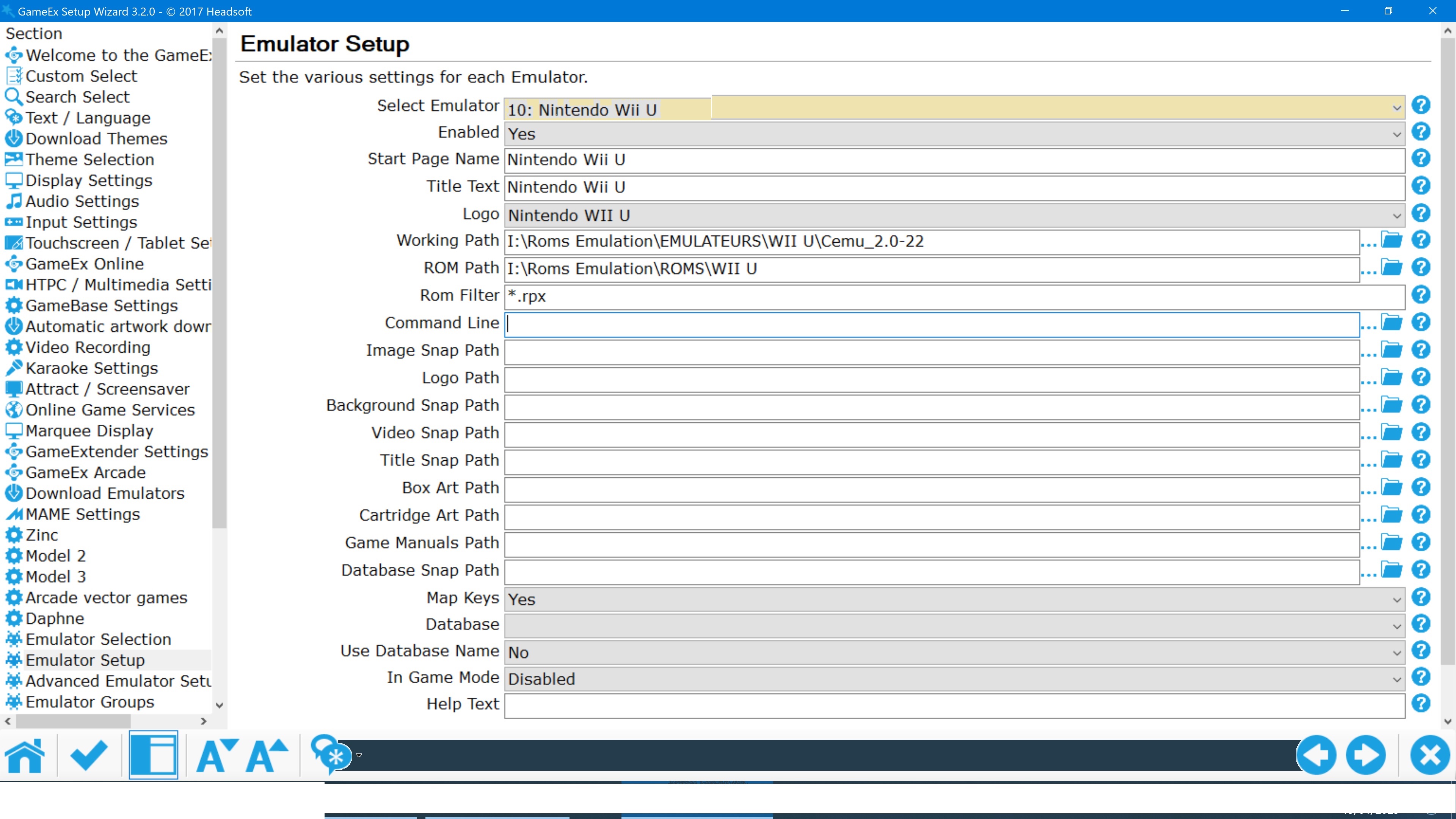Browse folder for ROM Path
Screen dimensions: 1456x819
click(x=1392, y=267)
